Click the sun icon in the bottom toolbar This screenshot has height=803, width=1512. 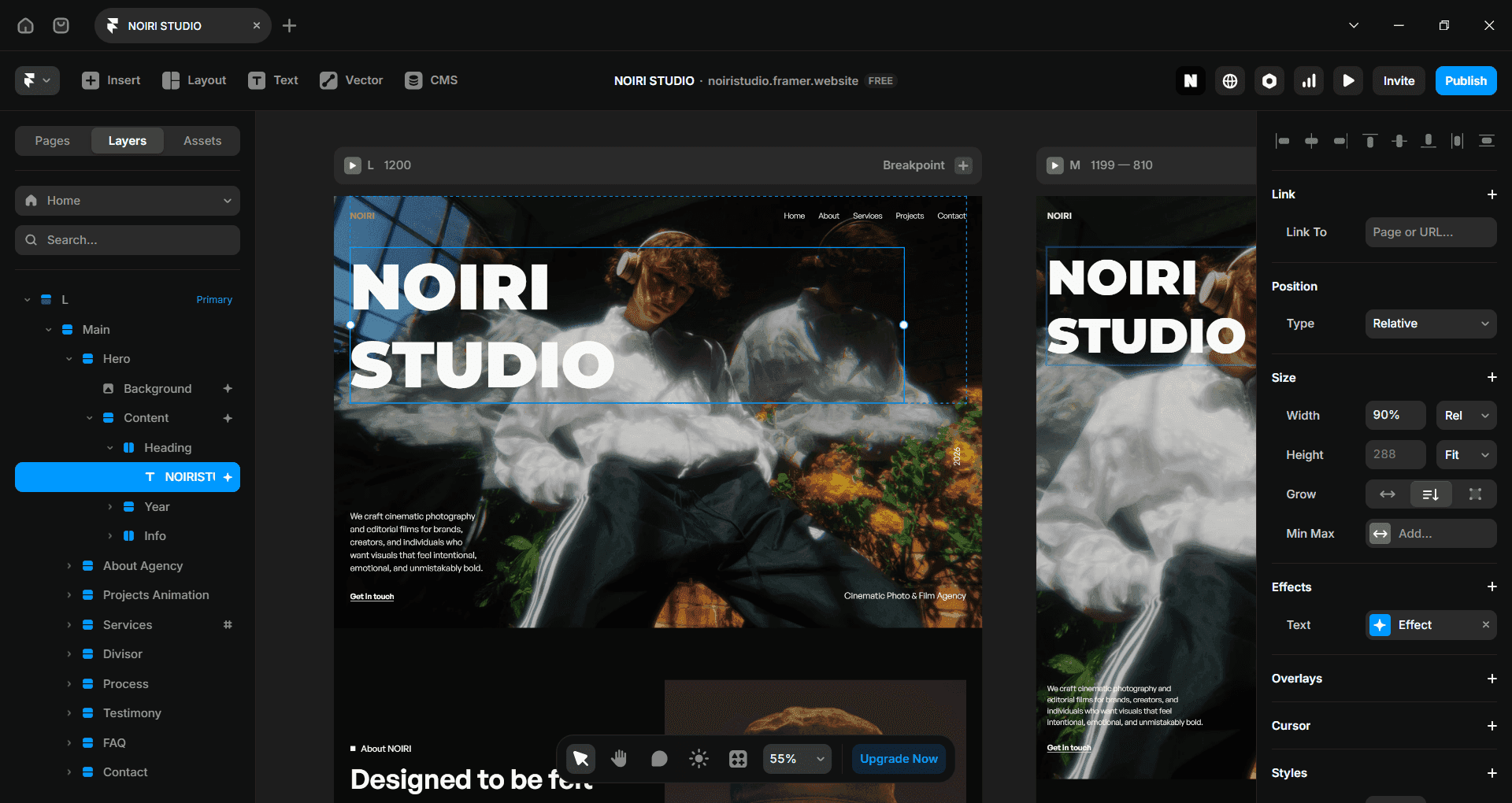(699, 758)
